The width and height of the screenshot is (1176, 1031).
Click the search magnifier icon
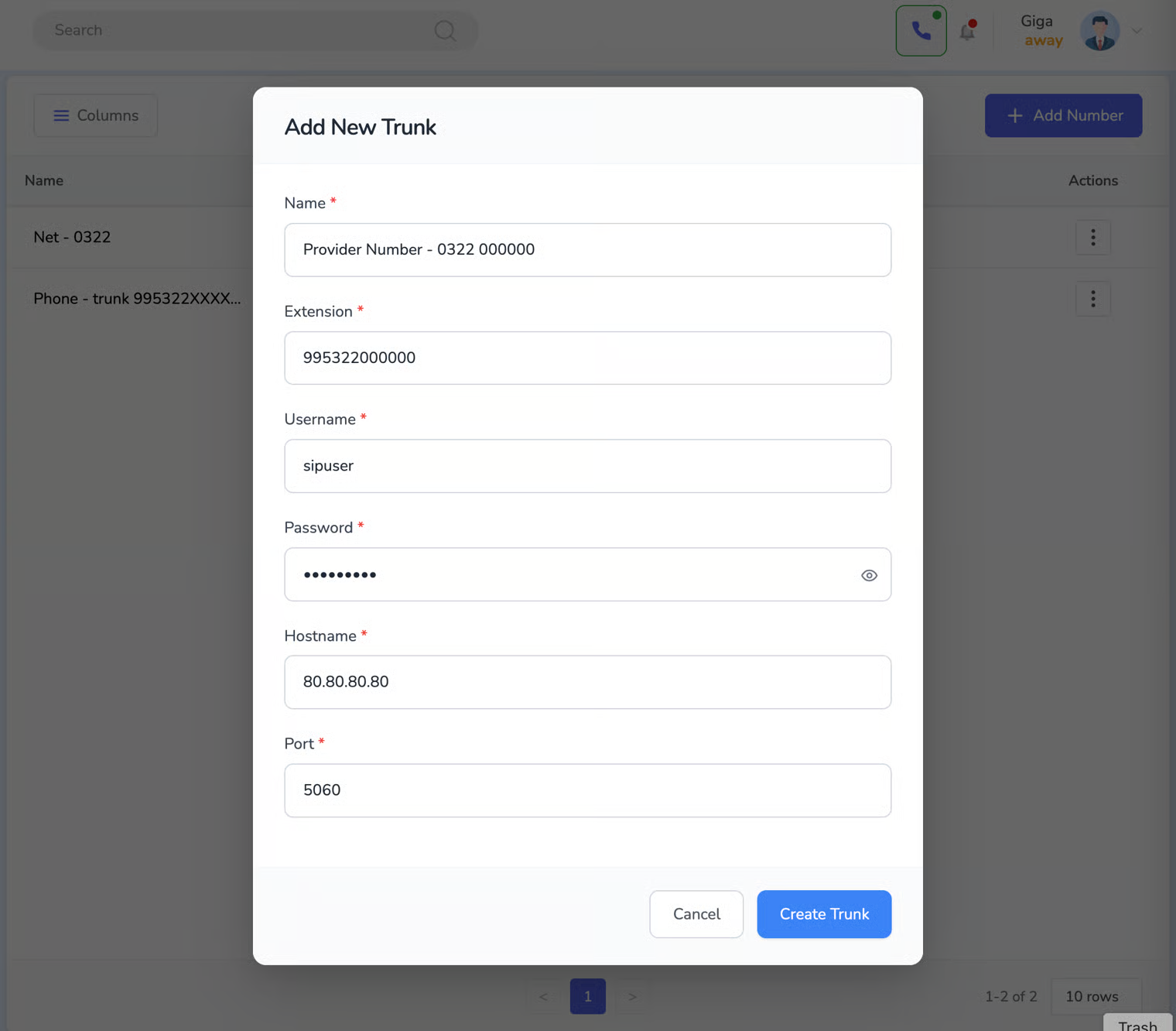pyautogui.click(x=445, y=31)
